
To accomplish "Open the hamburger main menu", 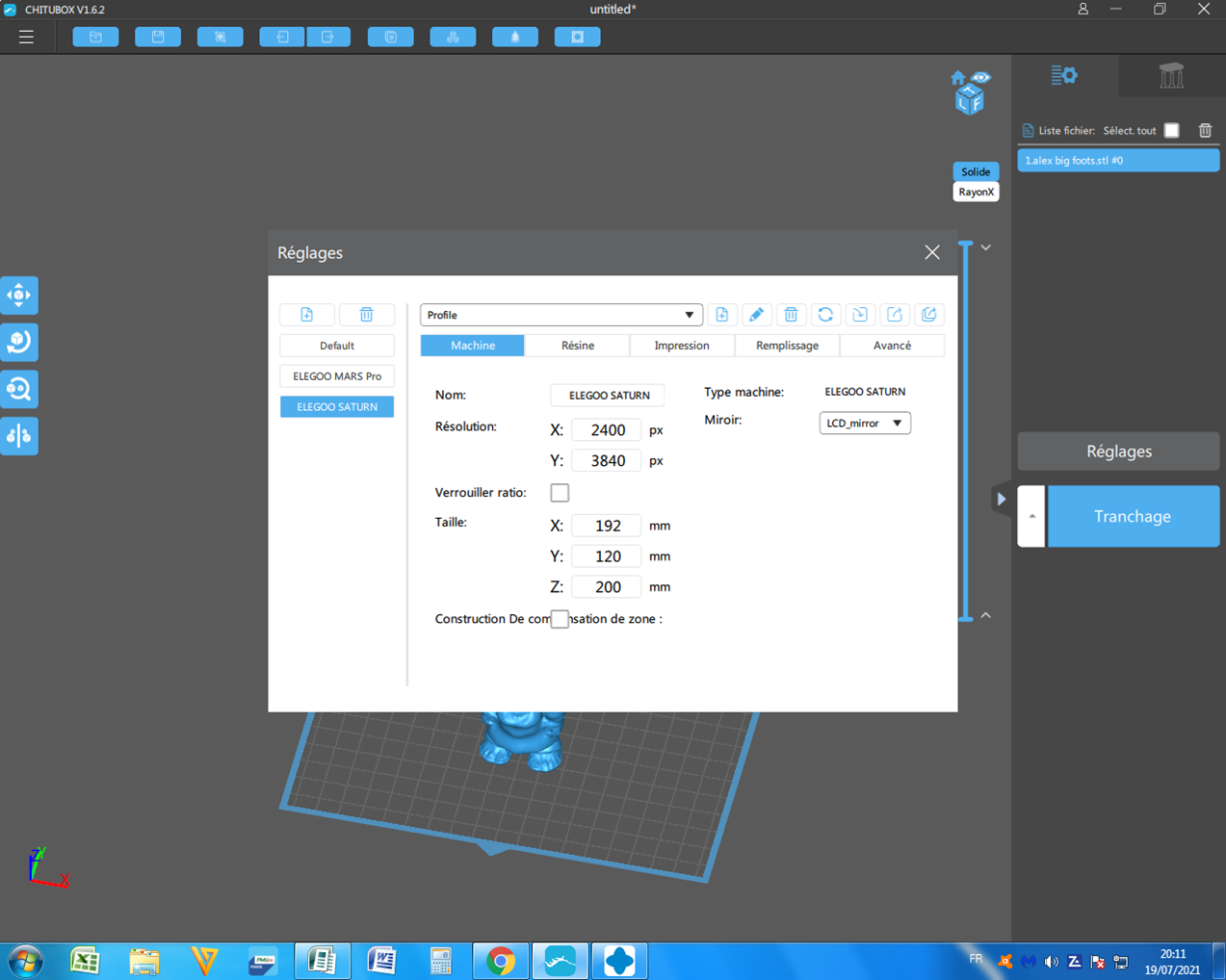I will 26,38.
